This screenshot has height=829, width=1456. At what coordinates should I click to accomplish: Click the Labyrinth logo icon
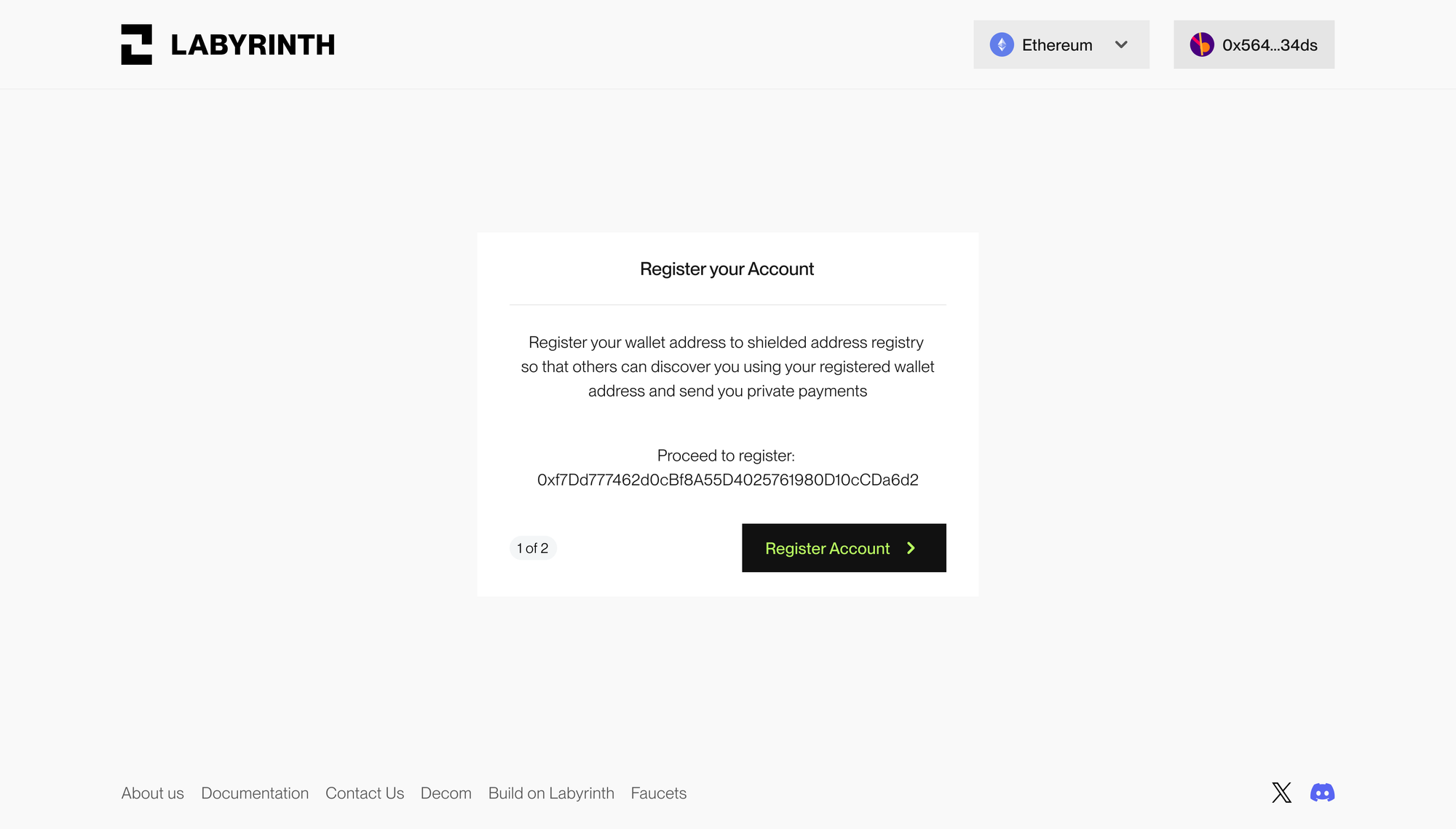click(x=137, y=44)
